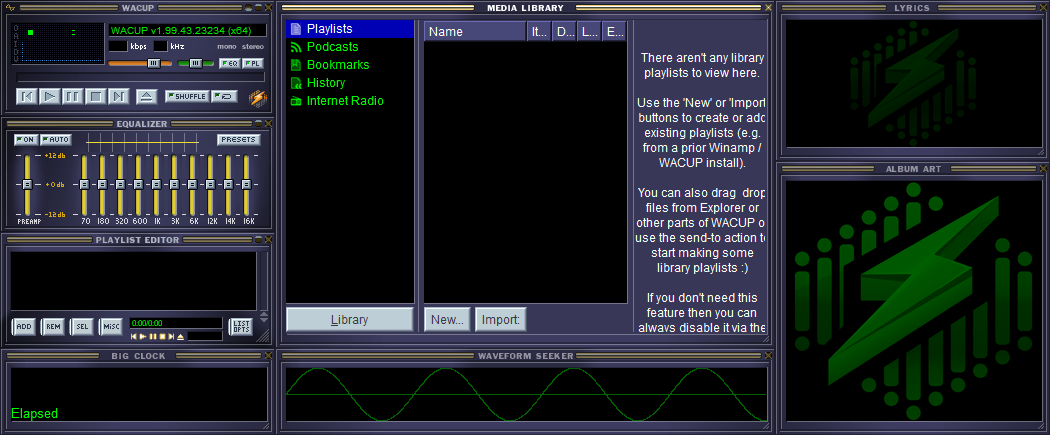The height and width of the screenshot is (435, 1050).
Task: Click mini play button in Playlist Editor
Action: pos(143,336)
